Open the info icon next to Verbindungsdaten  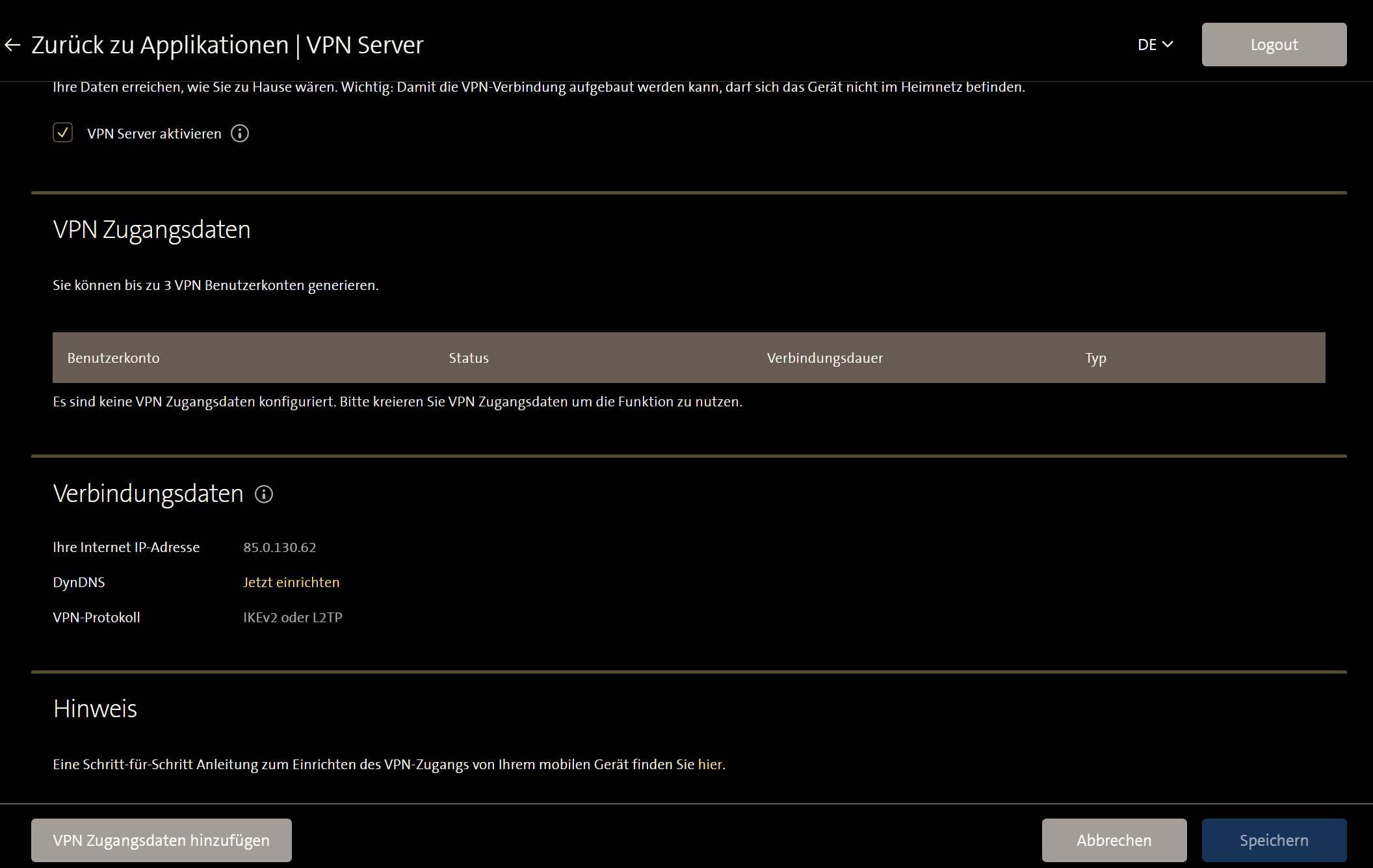263,494
